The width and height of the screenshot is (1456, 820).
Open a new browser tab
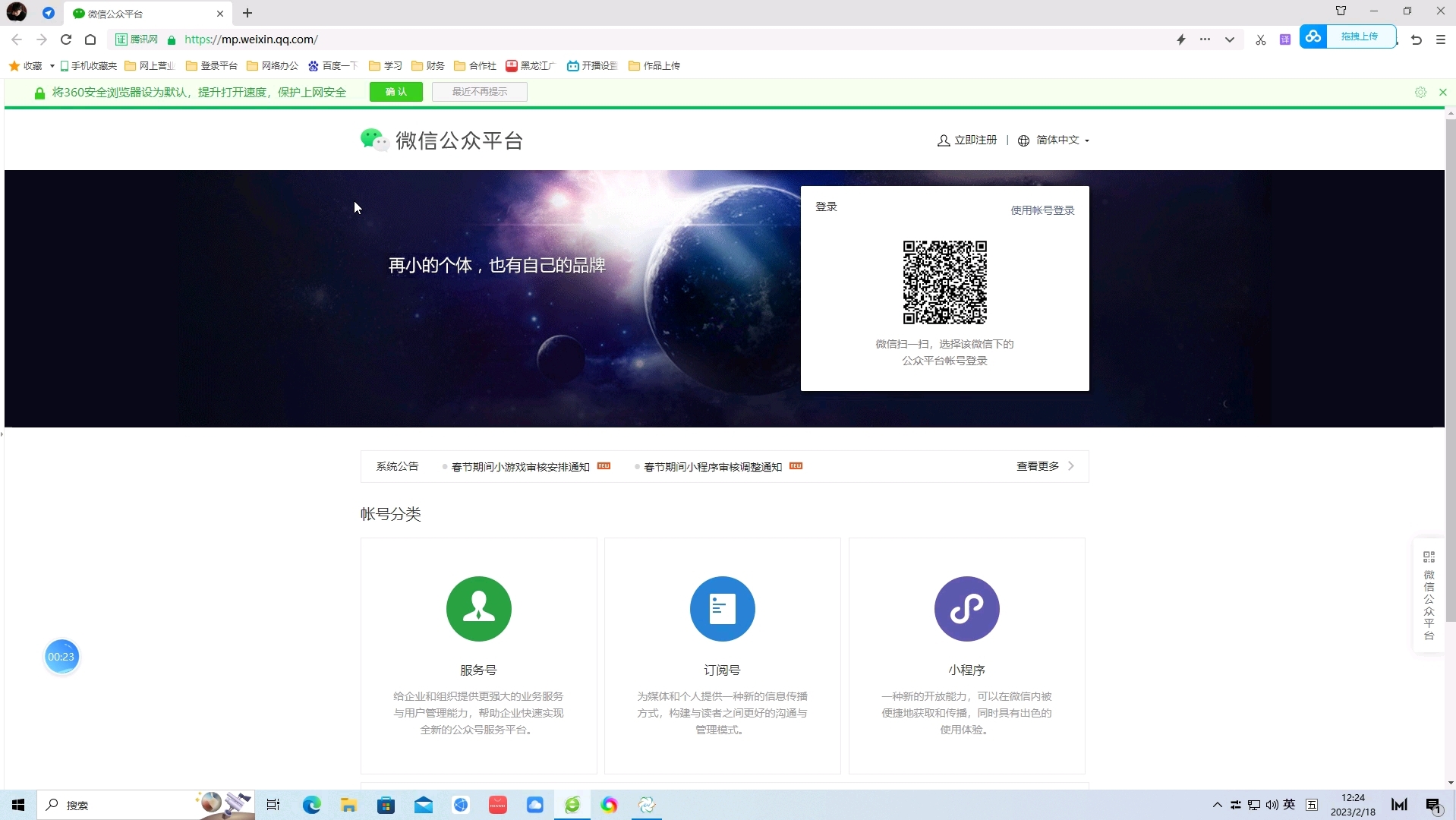247,13
